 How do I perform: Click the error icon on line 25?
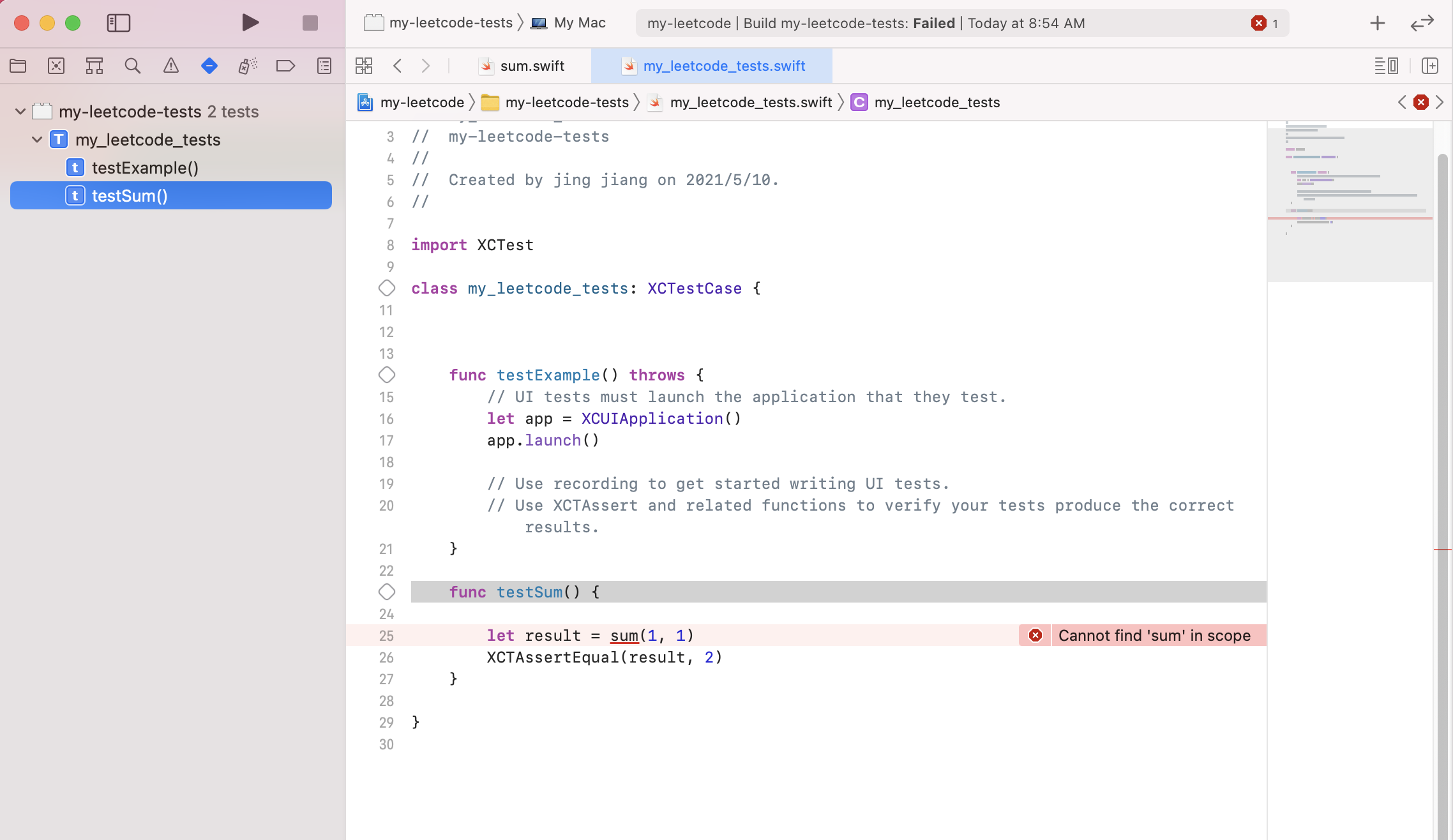(1035, 636)
